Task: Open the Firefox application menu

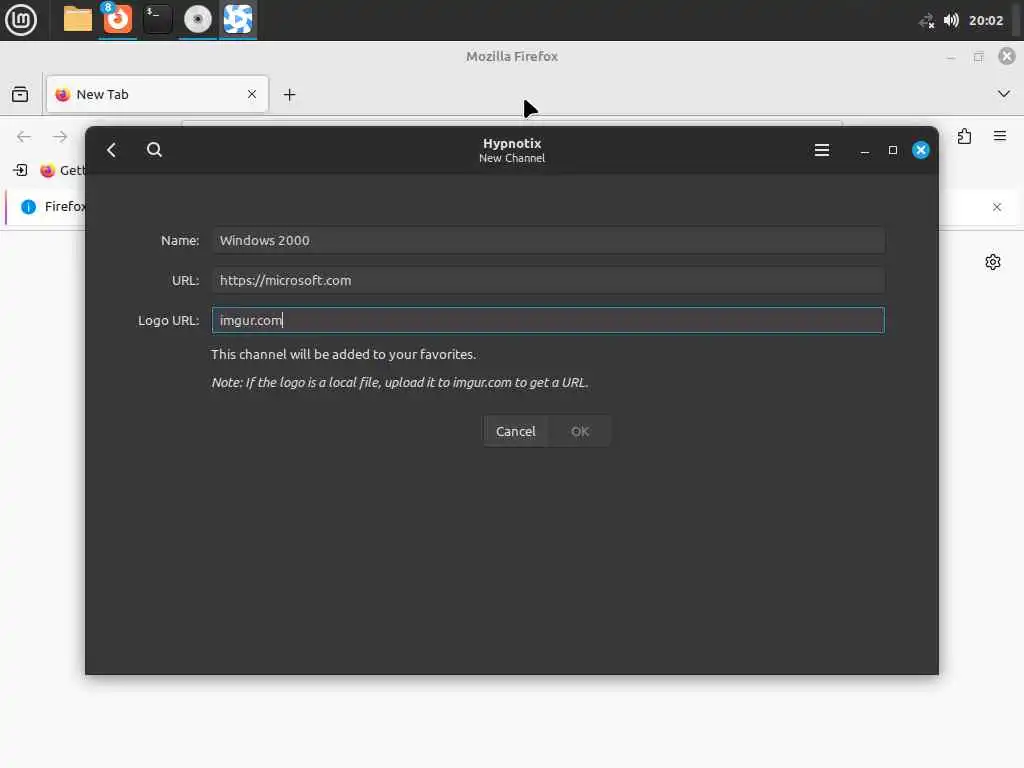Action: (x=1000, y=136)
